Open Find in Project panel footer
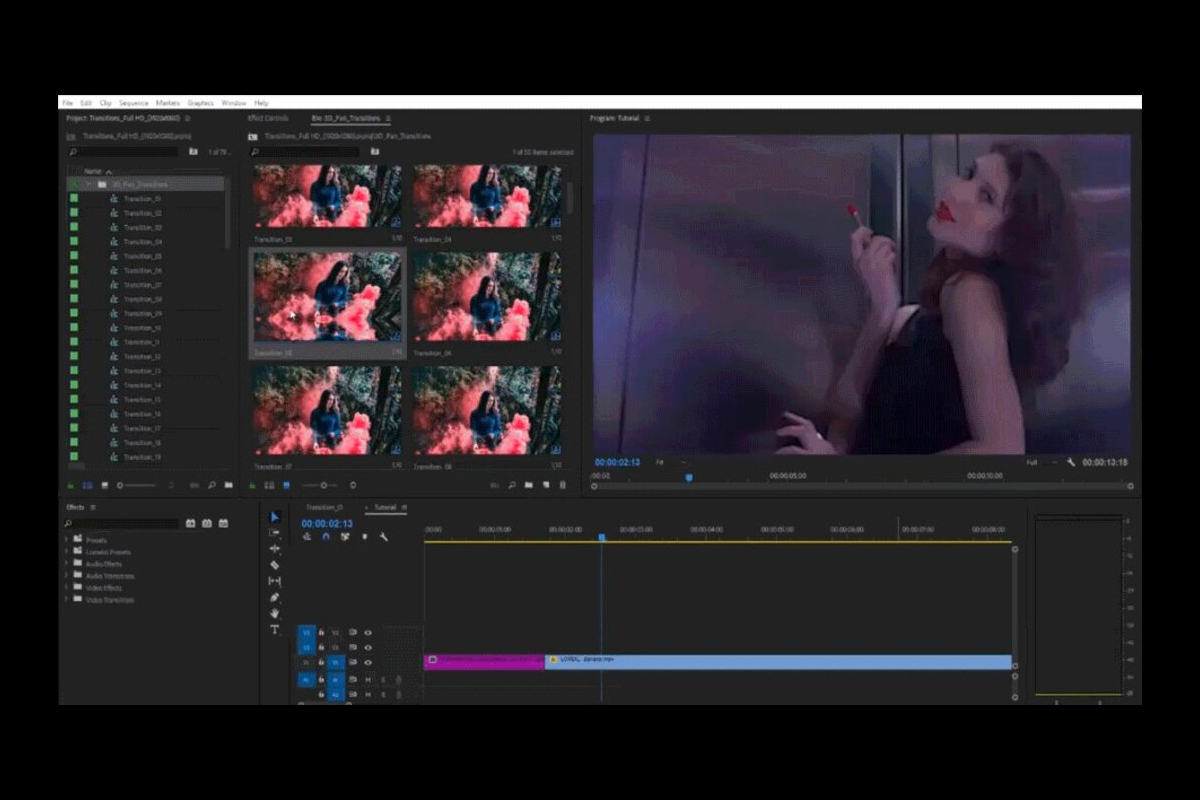 (x=211, y=485)
